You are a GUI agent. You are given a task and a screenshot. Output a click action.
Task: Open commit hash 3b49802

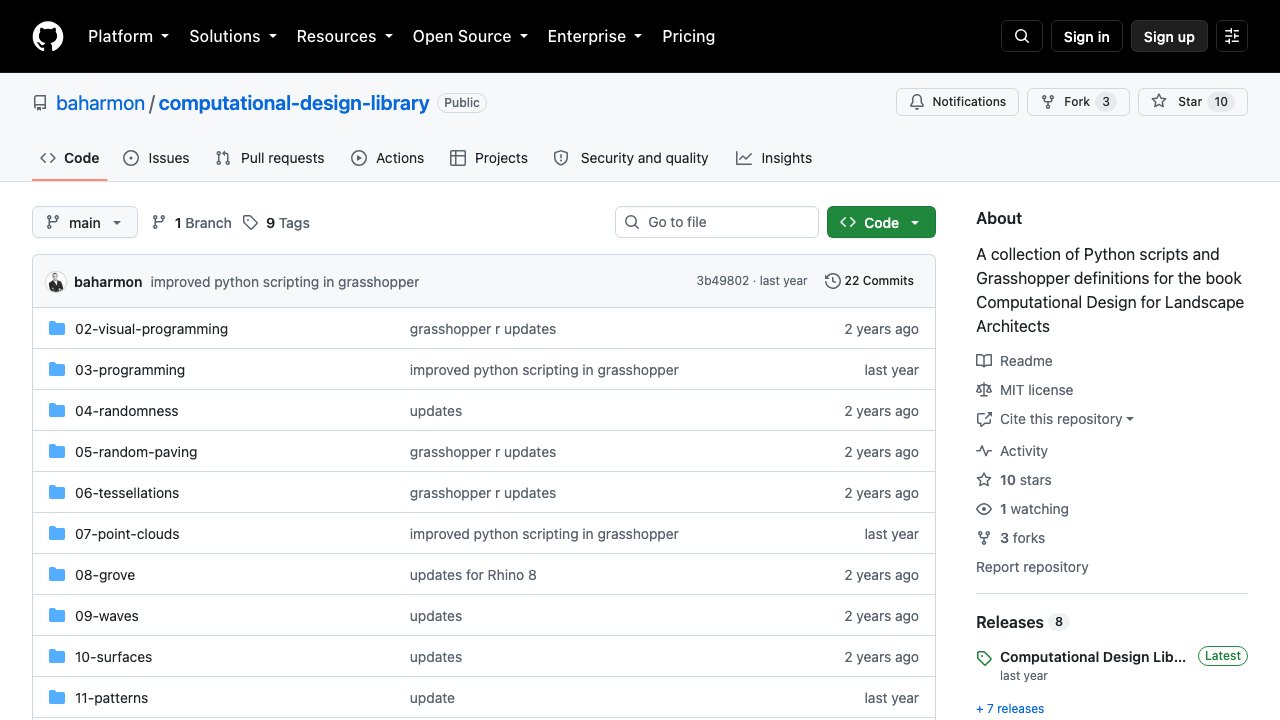pyautogui.click(x=723, y=281)
